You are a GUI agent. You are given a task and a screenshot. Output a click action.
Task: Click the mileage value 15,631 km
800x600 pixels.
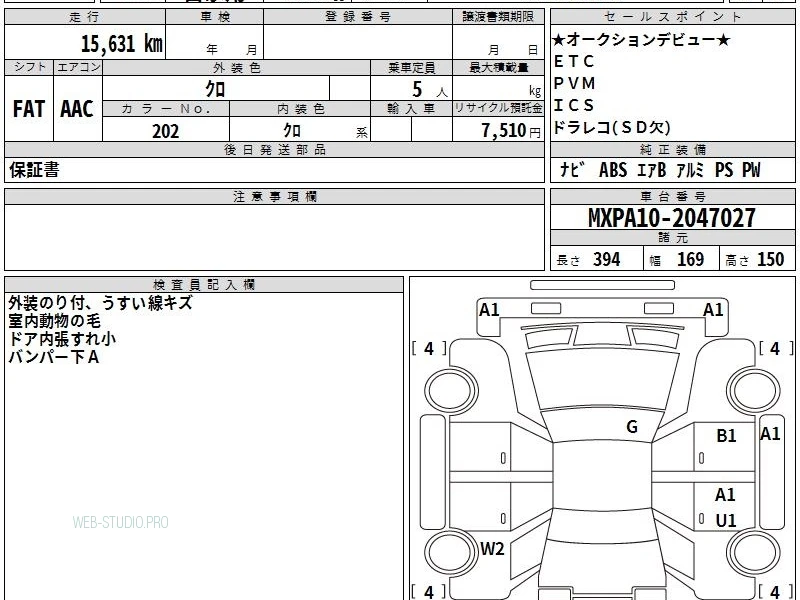122,43
